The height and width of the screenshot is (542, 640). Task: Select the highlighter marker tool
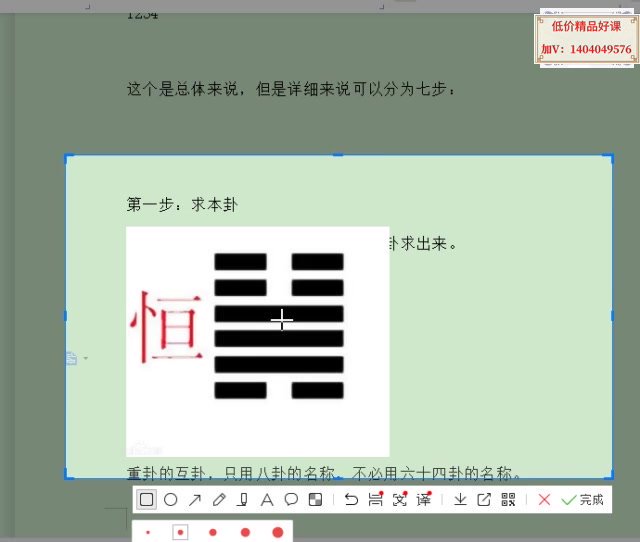(x=242, y=500)
